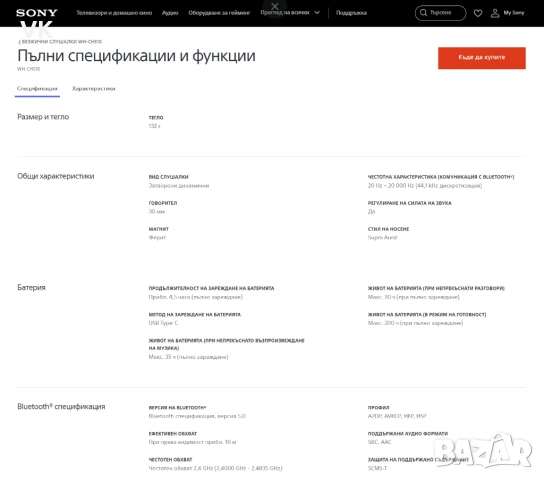This screenshot has height=480, width=544.
Task: Click ЖИВОТ НА БАТЕРИЯТА режим на готовност label
Action: tap(427, 315)
